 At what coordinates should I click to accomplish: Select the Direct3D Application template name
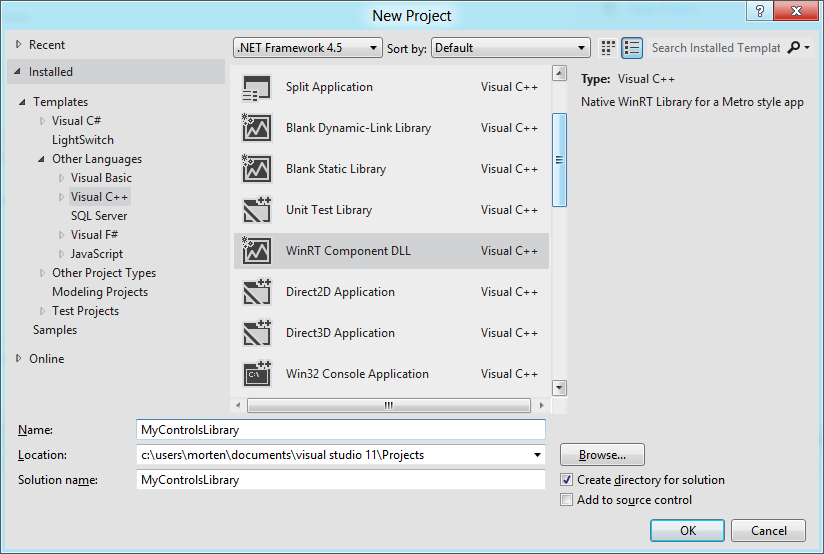tap(340, 333)
